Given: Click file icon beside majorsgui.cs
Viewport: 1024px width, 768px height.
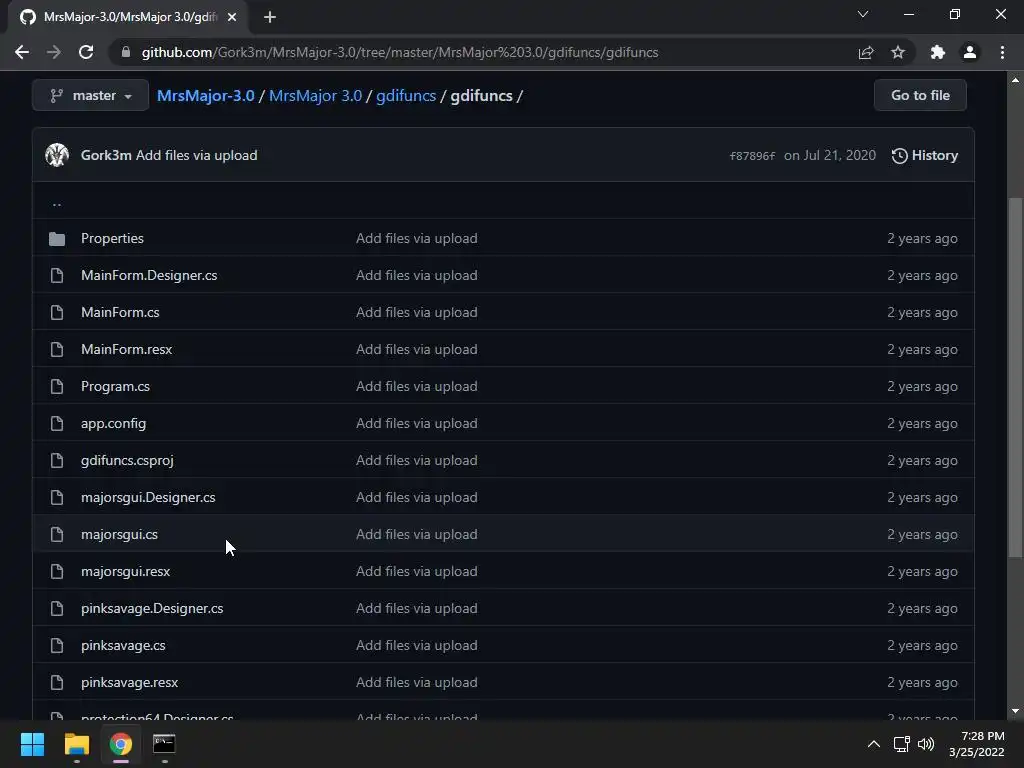Looking at the screenshot, I should coord(57,535).
